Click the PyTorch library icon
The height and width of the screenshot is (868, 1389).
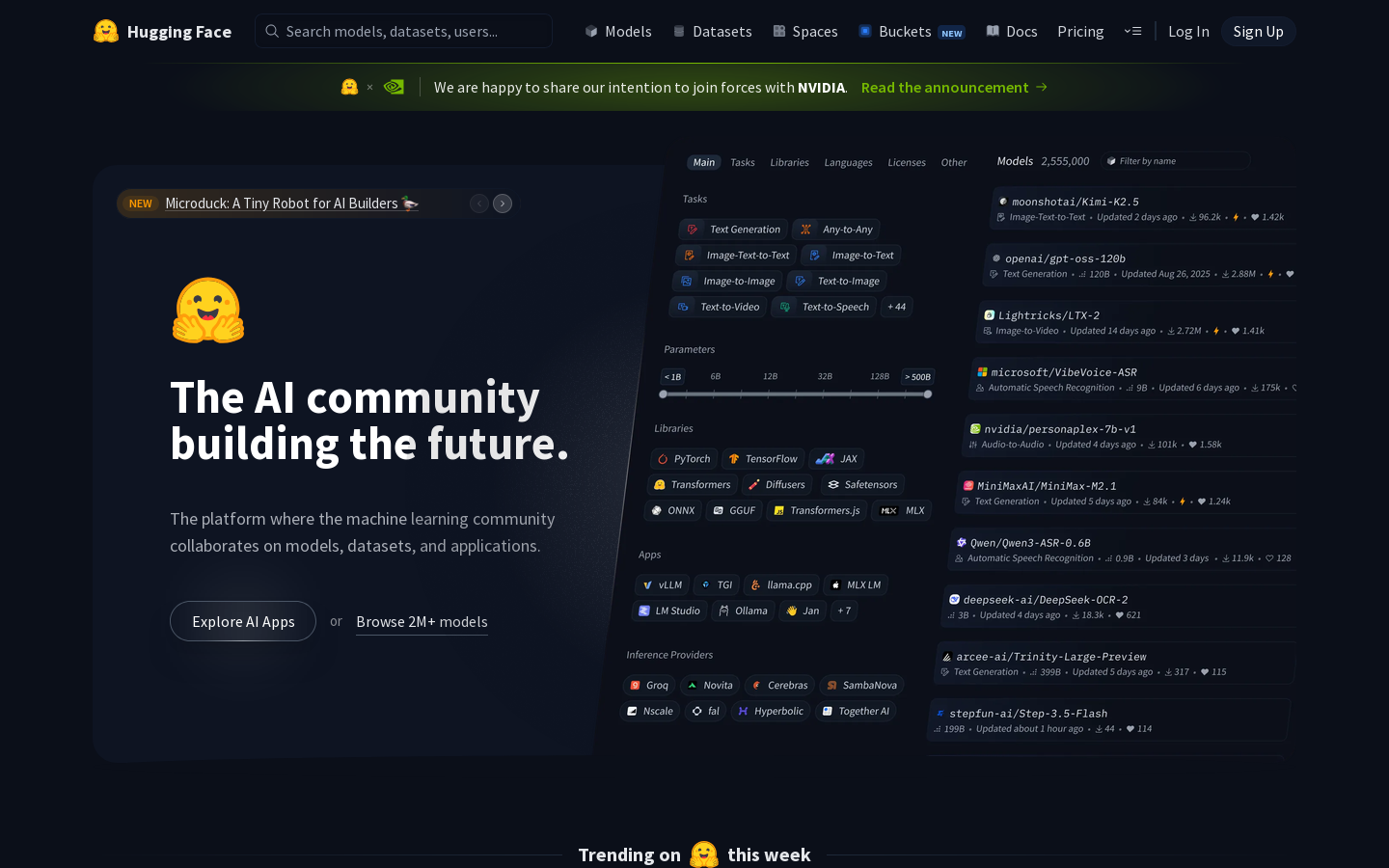coord(663,459)
